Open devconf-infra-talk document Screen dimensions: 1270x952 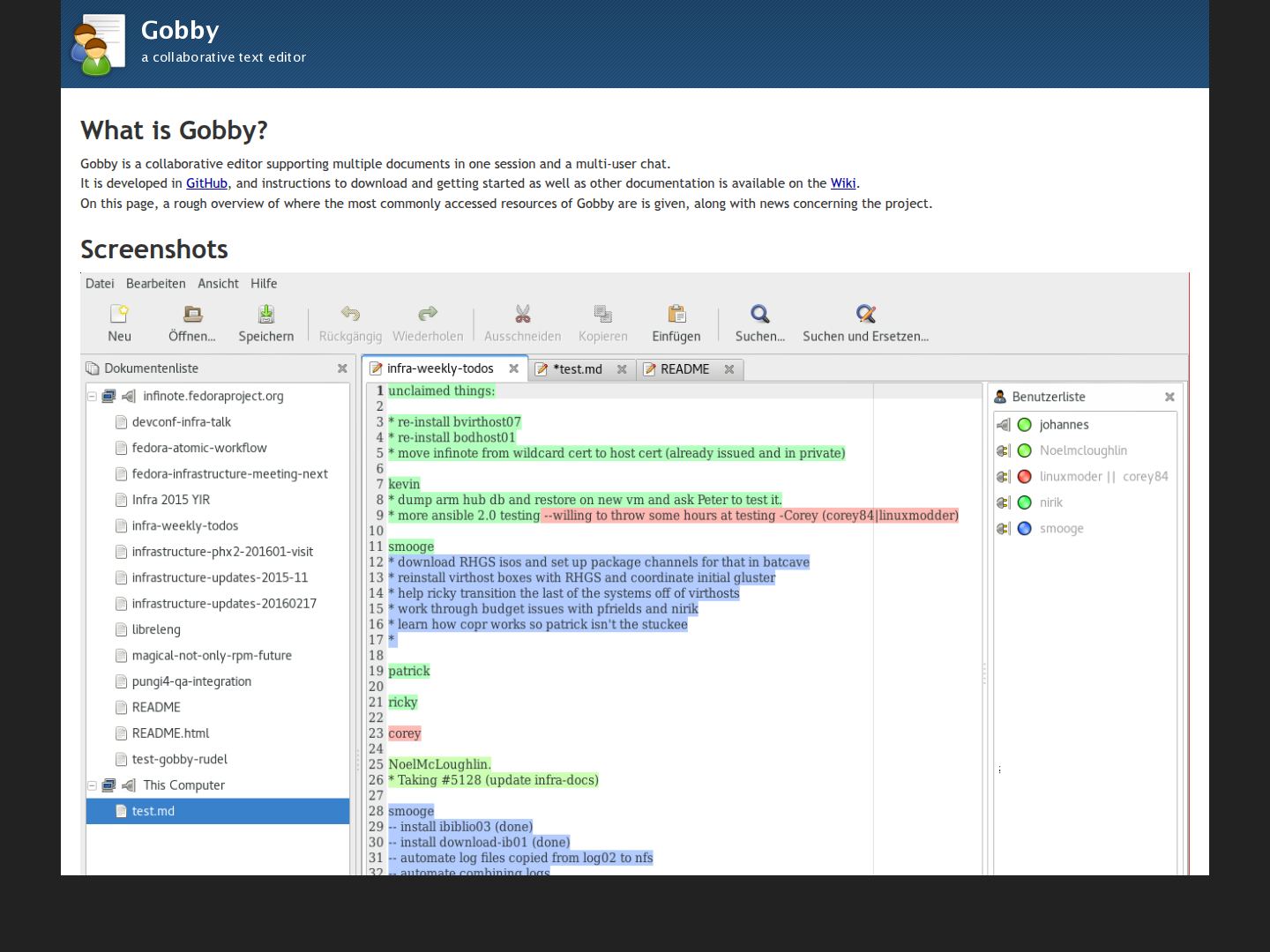[x=182, y=422]
